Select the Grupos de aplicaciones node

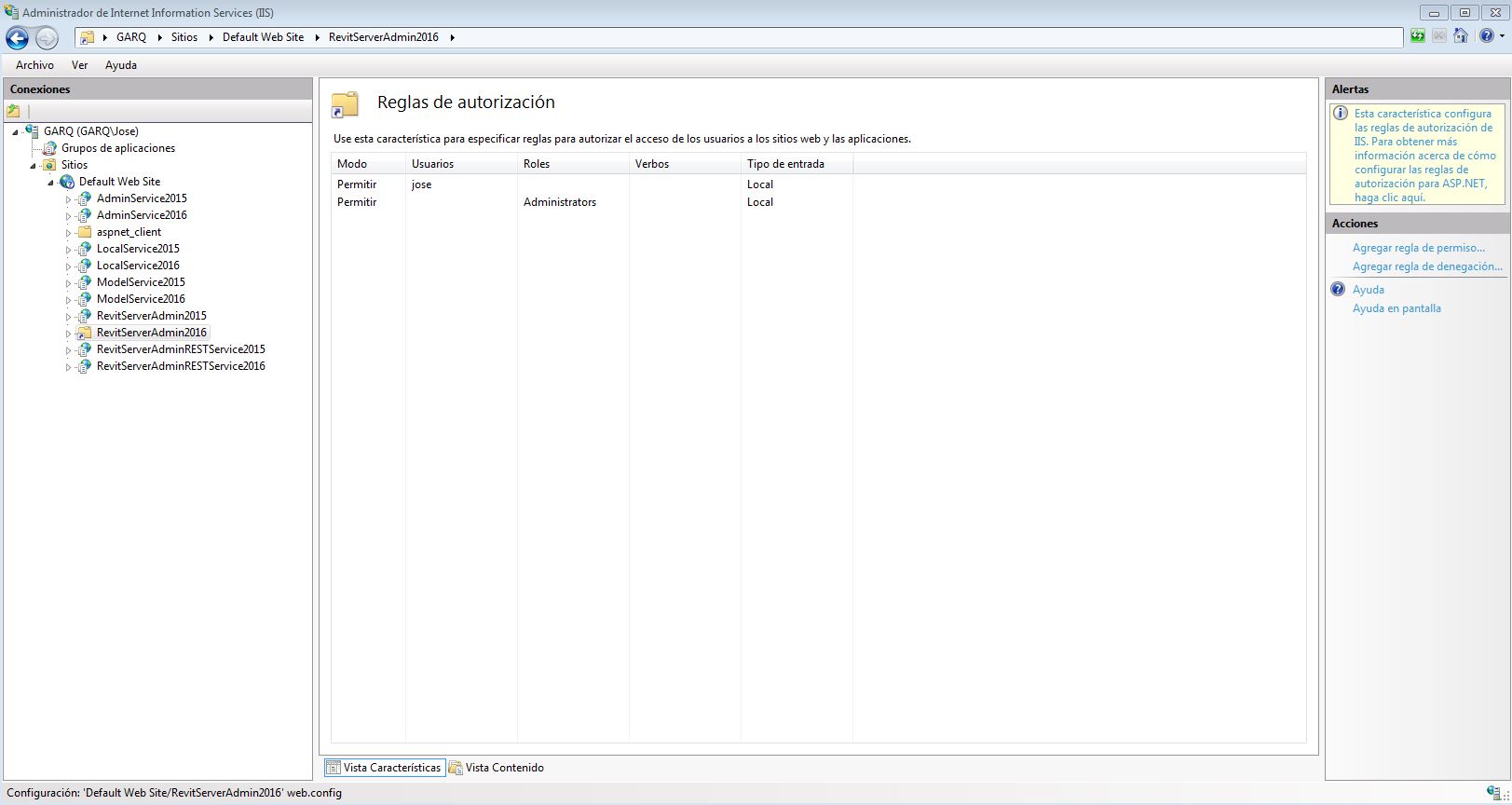[x=117, y=148]
